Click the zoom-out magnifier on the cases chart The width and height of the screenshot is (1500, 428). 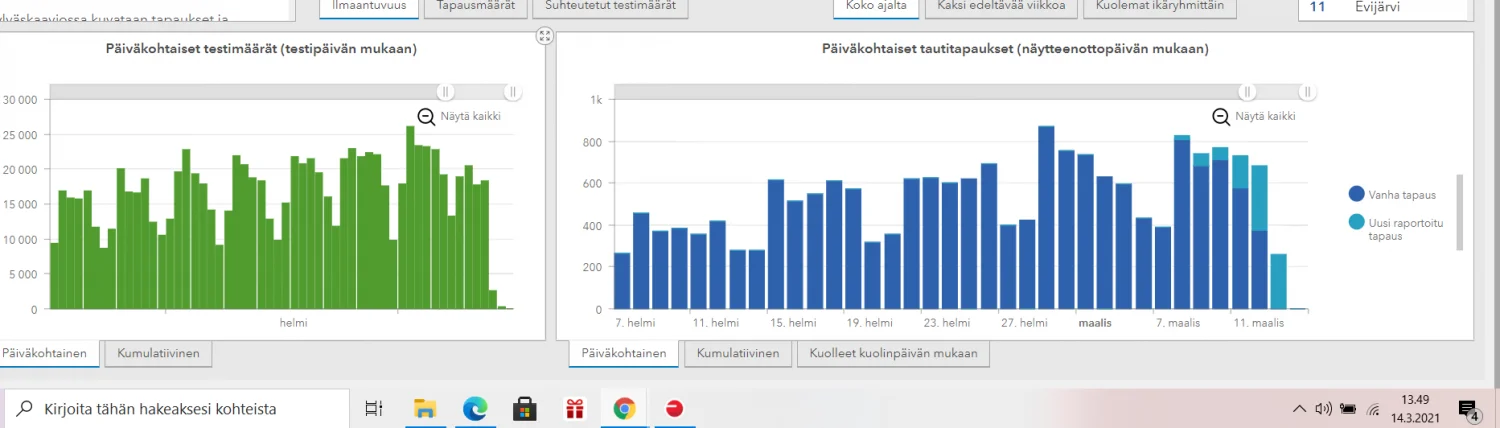pyautogui.click(x=1221, y=116)
